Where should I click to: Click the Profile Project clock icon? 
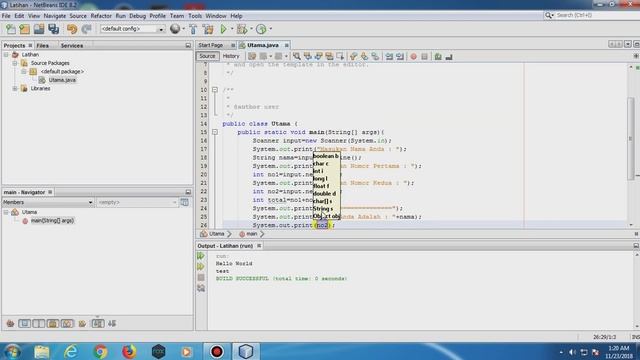(261, 29)
